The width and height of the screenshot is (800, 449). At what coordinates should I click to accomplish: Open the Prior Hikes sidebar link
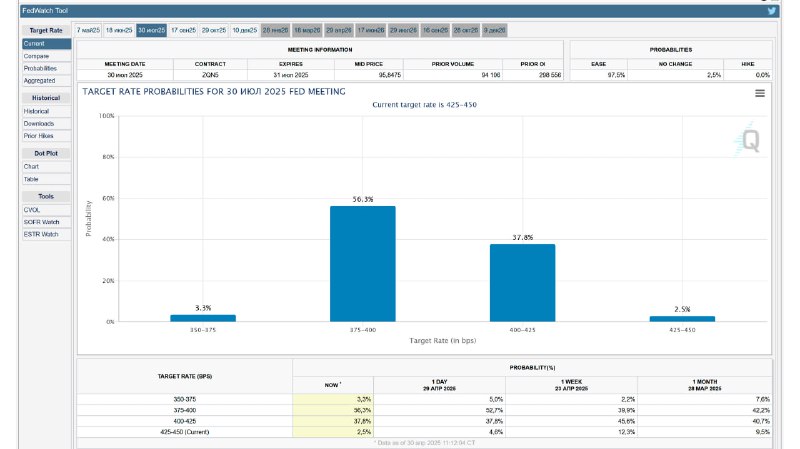pyautogui.click(x=46, y=136)
